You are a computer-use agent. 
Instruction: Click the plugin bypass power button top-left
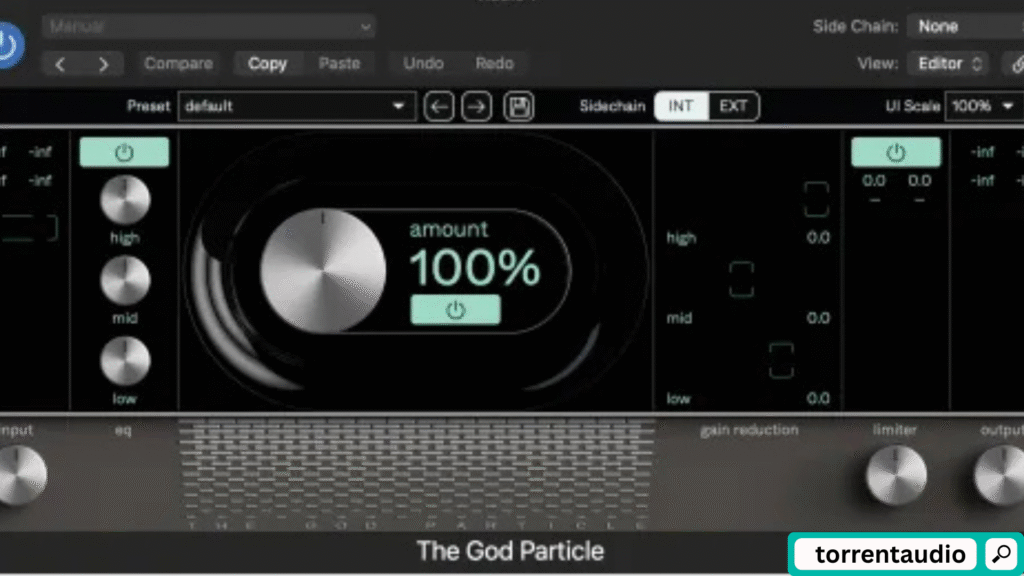[x=8, y=44]
